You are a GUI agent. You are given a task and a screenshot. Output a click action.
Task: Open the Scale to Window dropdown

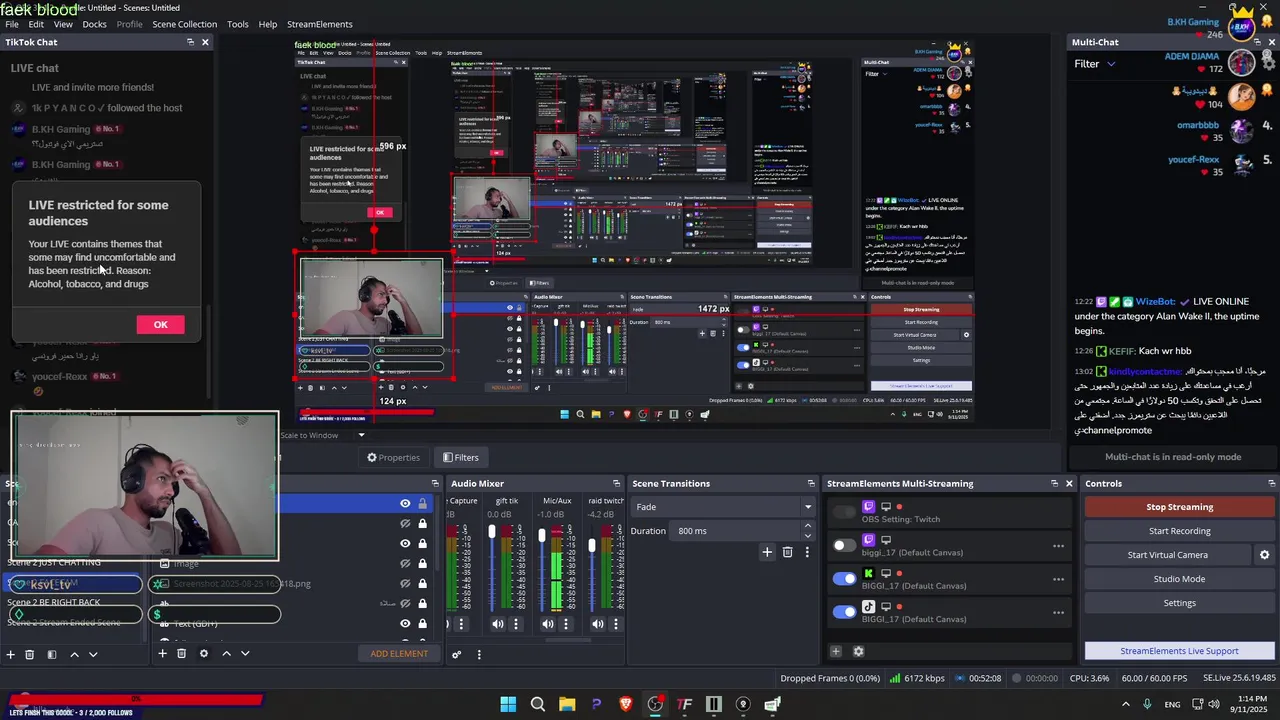pos(323,435)
